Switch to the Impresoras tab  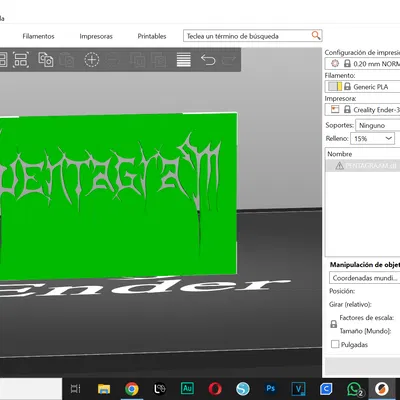(x=96, y=36)
